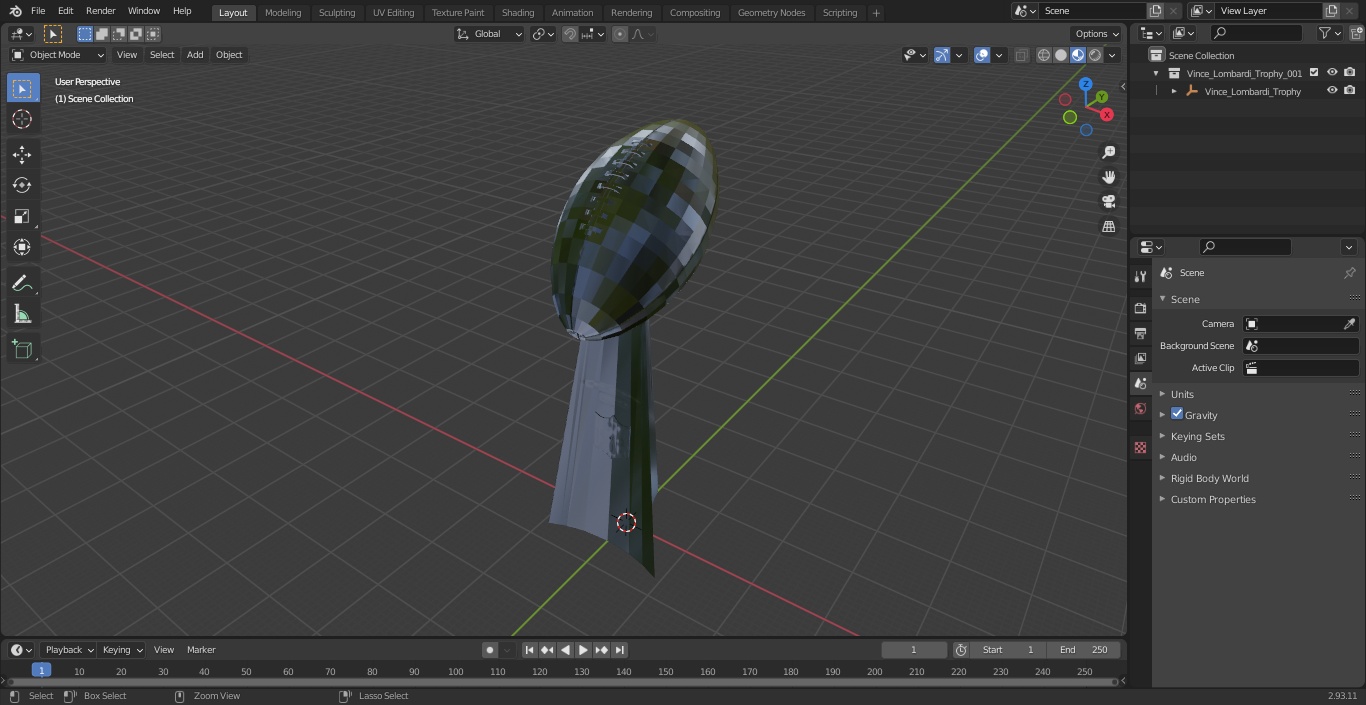Select the Cursor tool in the toolbar
This screenshot has width=1366, height=705.
tap(22, 119)
